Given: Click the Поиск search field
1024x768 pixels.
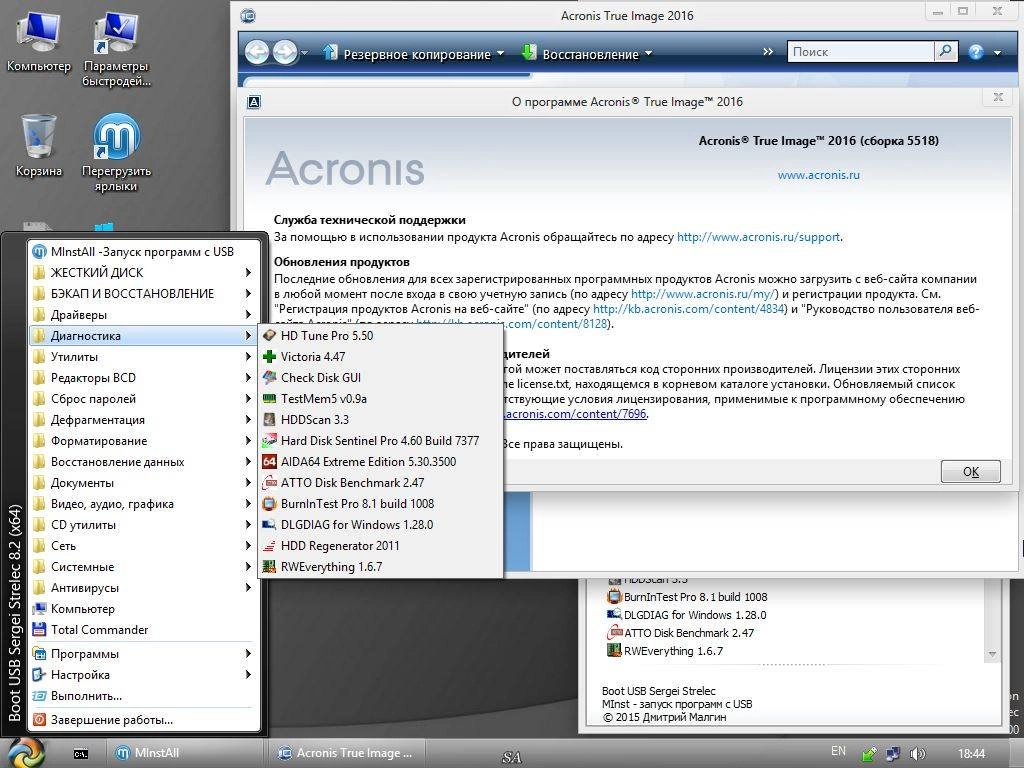Looking at the screenshot, I should [x=860, y=52].
